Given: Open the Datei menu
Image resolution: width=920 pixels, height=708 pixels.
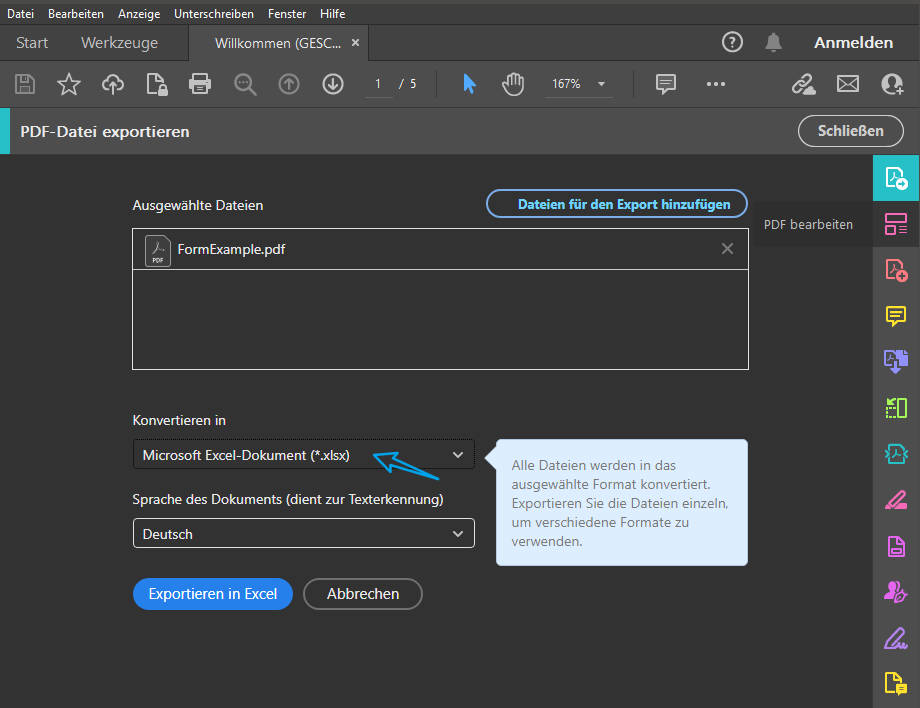Looking at the screenshot, I should 20,13.
